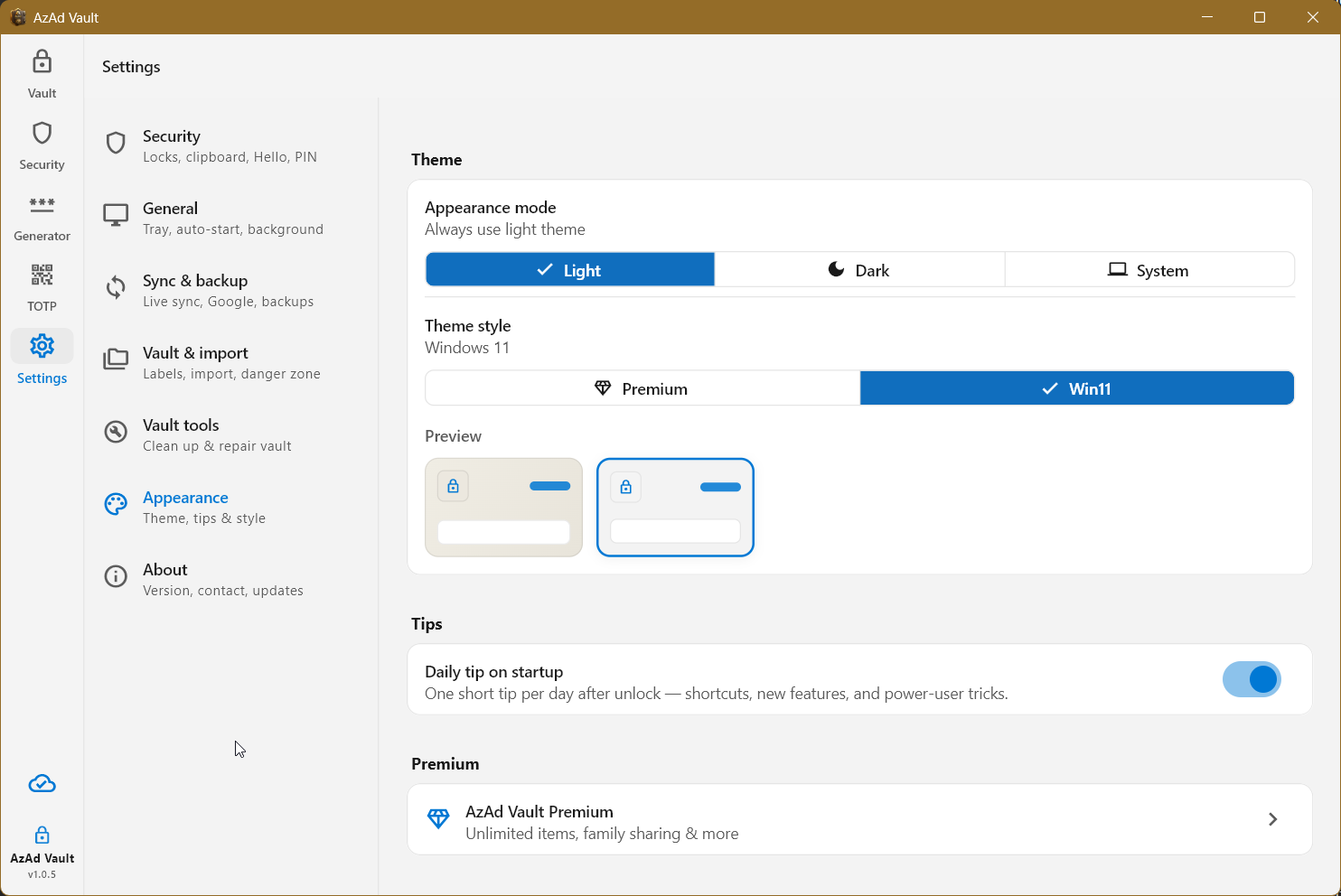The width and height of the screenshot is (1341, 896).
Task: Click the AzAd Vault title bar app icon
Action: click(x=17, y=17)
